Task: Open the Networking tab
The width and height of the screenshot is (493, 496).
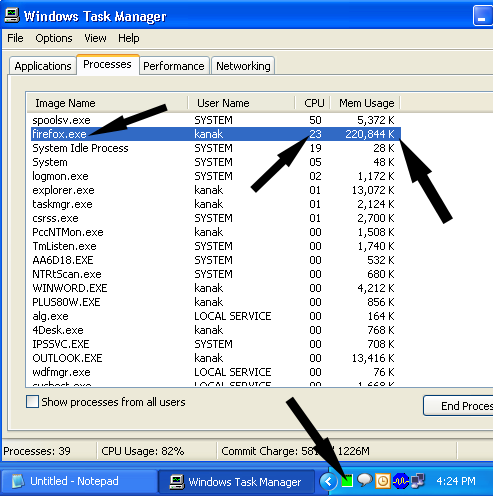Action: click(243, 66)
